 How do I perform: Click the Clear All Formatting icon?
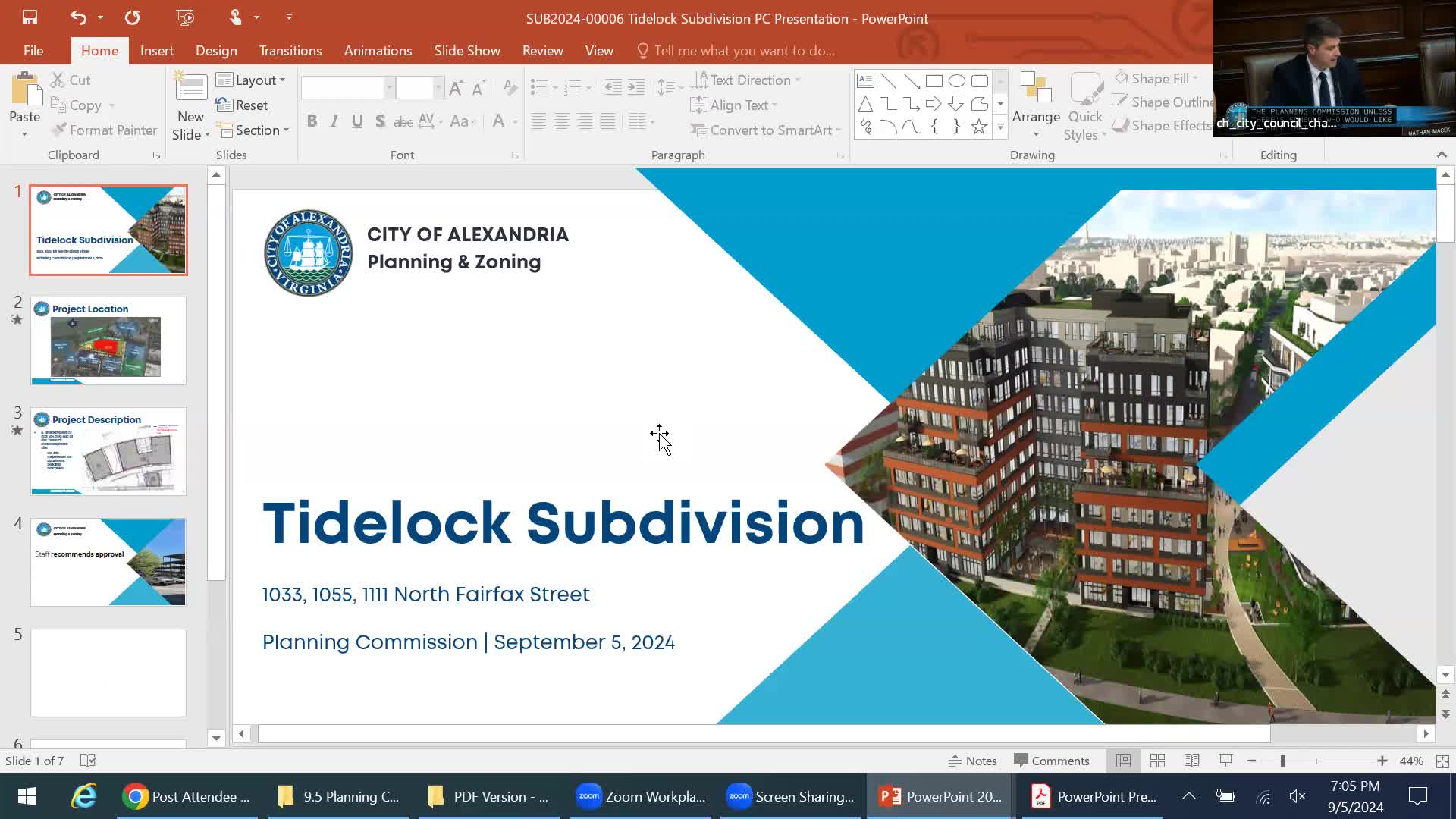point(509,88)
